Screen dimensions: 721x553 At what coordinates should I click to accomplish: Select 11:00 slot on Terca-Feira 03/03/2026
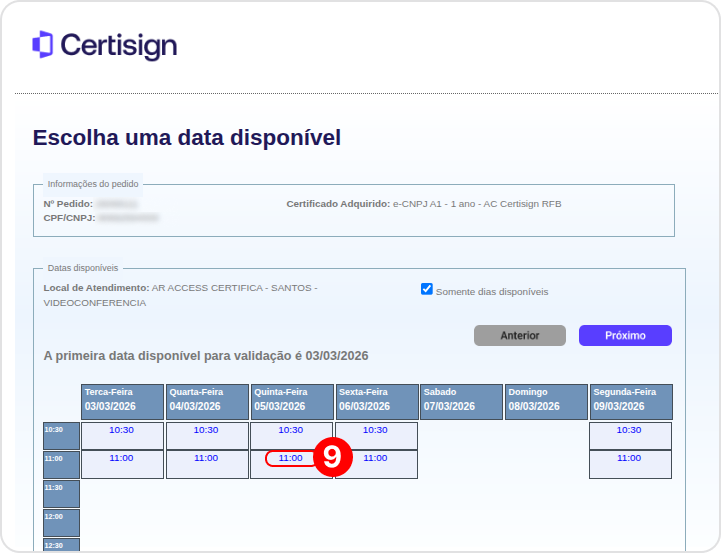[121, 458]
